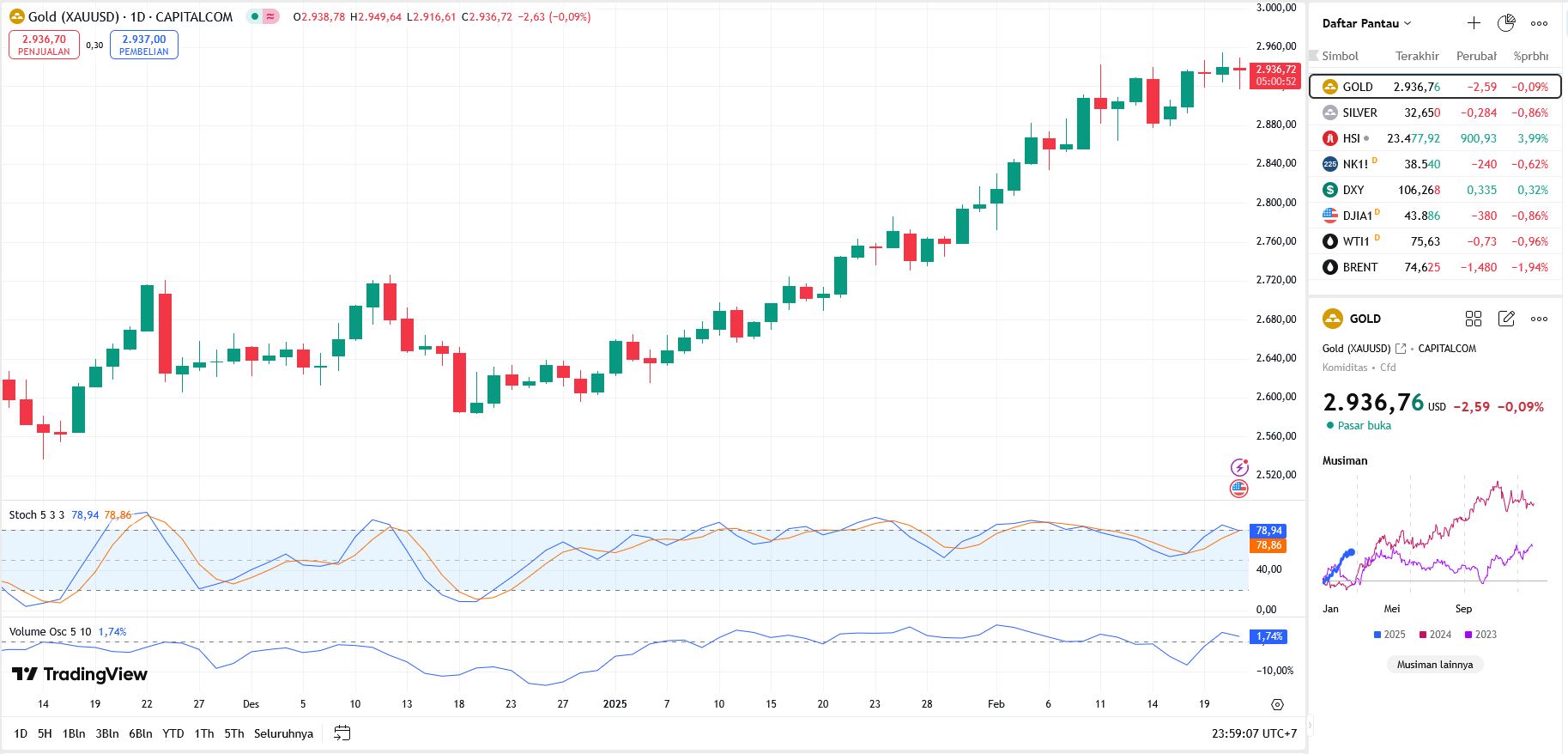
Task: Open chart scale settings gear icon
Action: point(1277,704)
